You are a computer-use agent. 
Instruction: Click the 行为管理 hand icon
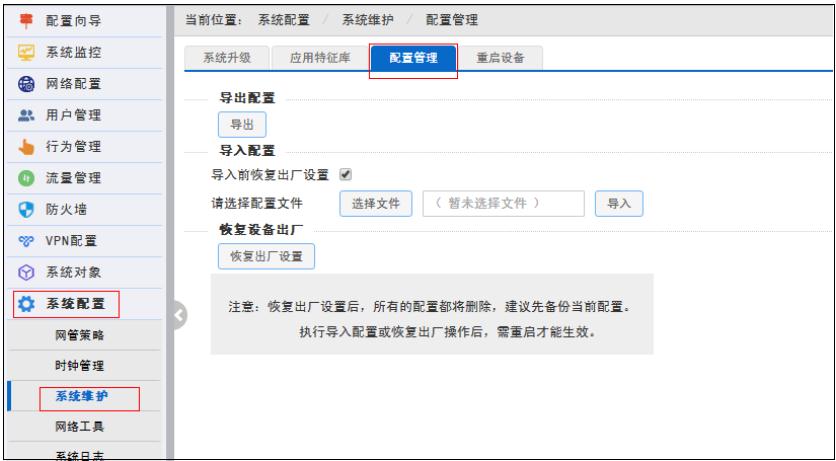[x=26, y=147]
